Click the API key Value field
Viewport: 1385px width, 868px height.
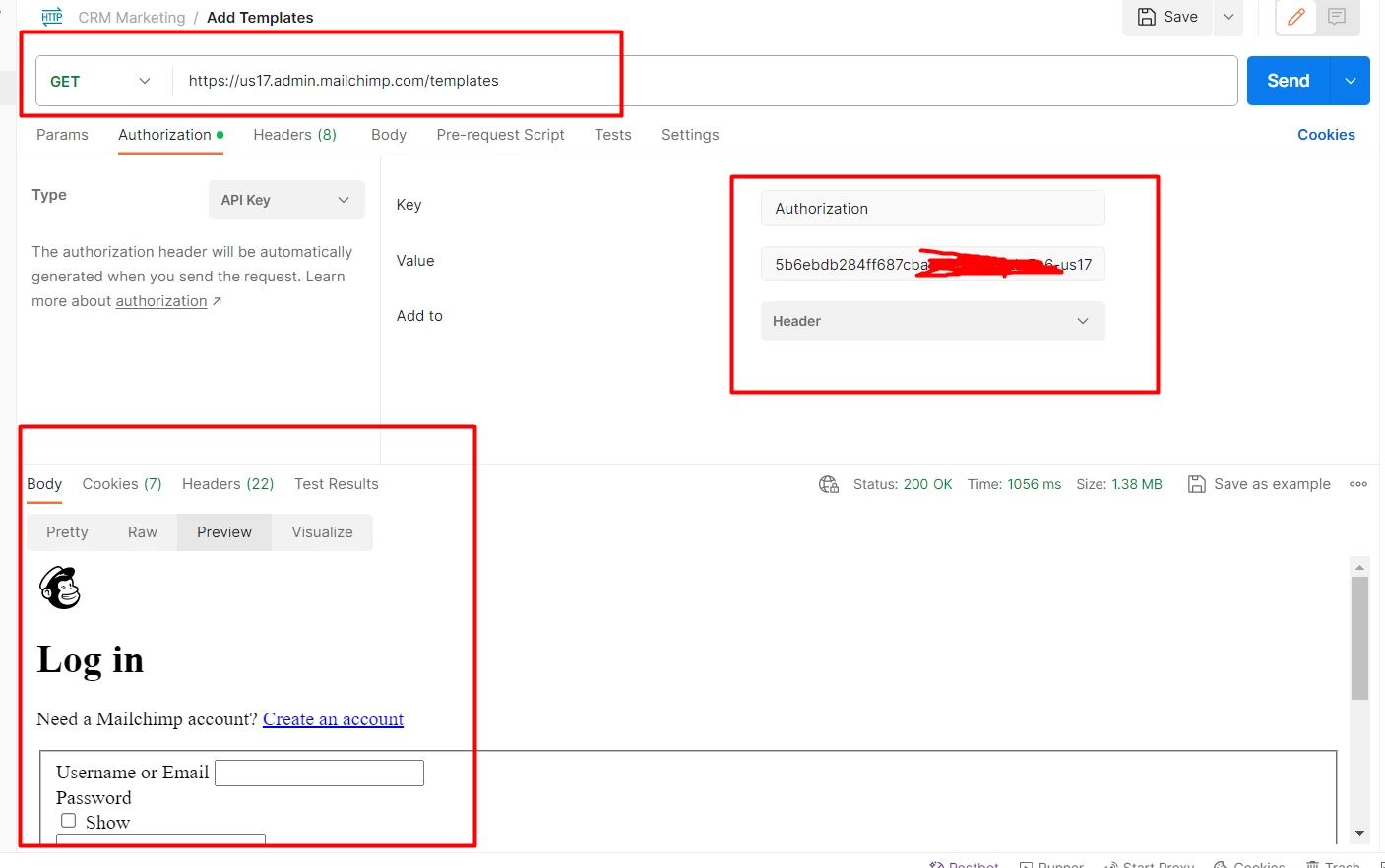[x=932, y=264]
